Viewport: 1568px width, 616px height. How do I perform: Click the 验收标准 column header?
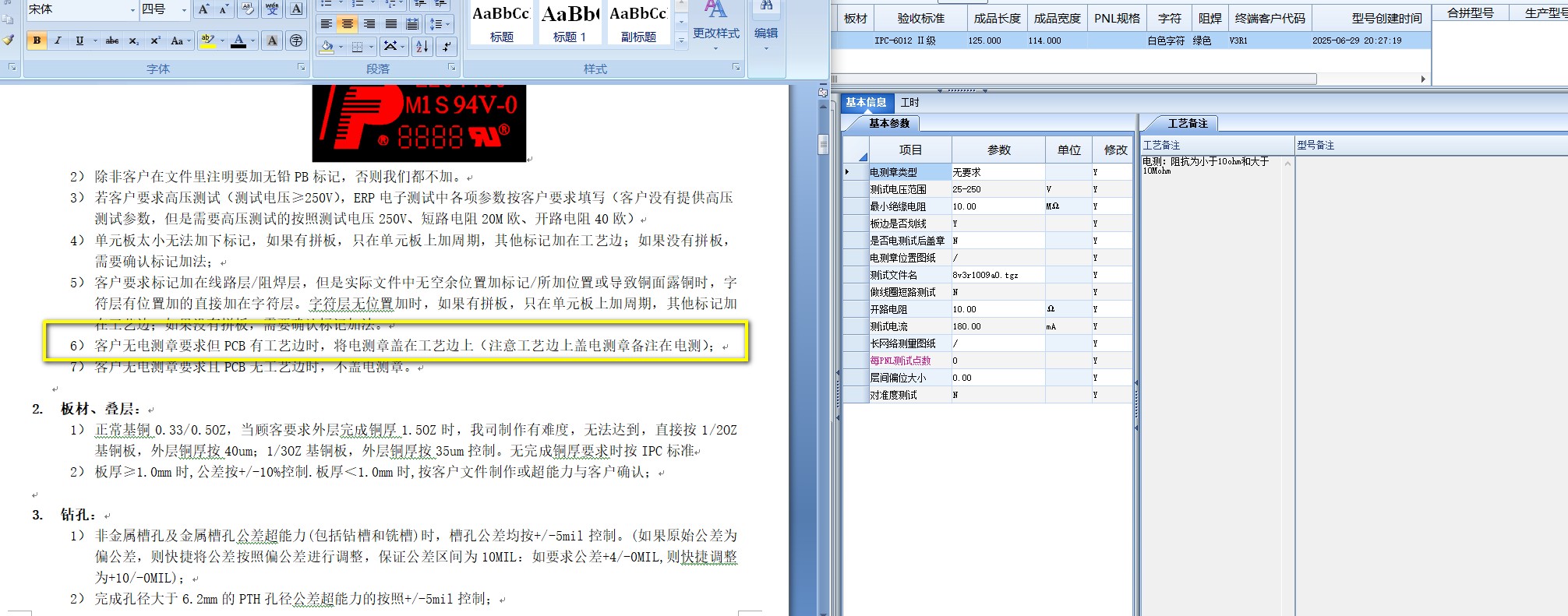coord(921,18)
